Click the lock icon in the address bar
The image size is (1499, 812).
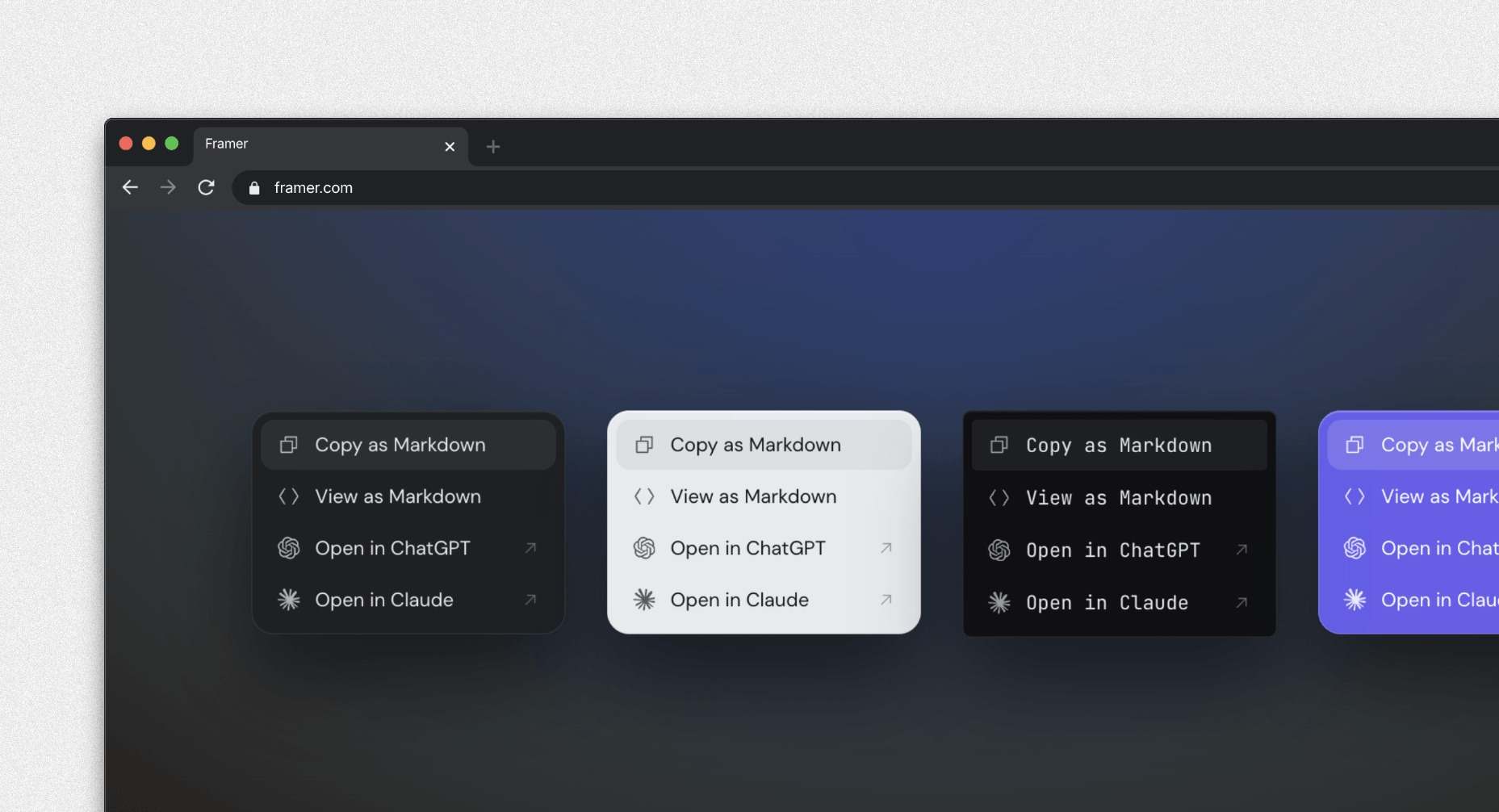click(254, 188)
